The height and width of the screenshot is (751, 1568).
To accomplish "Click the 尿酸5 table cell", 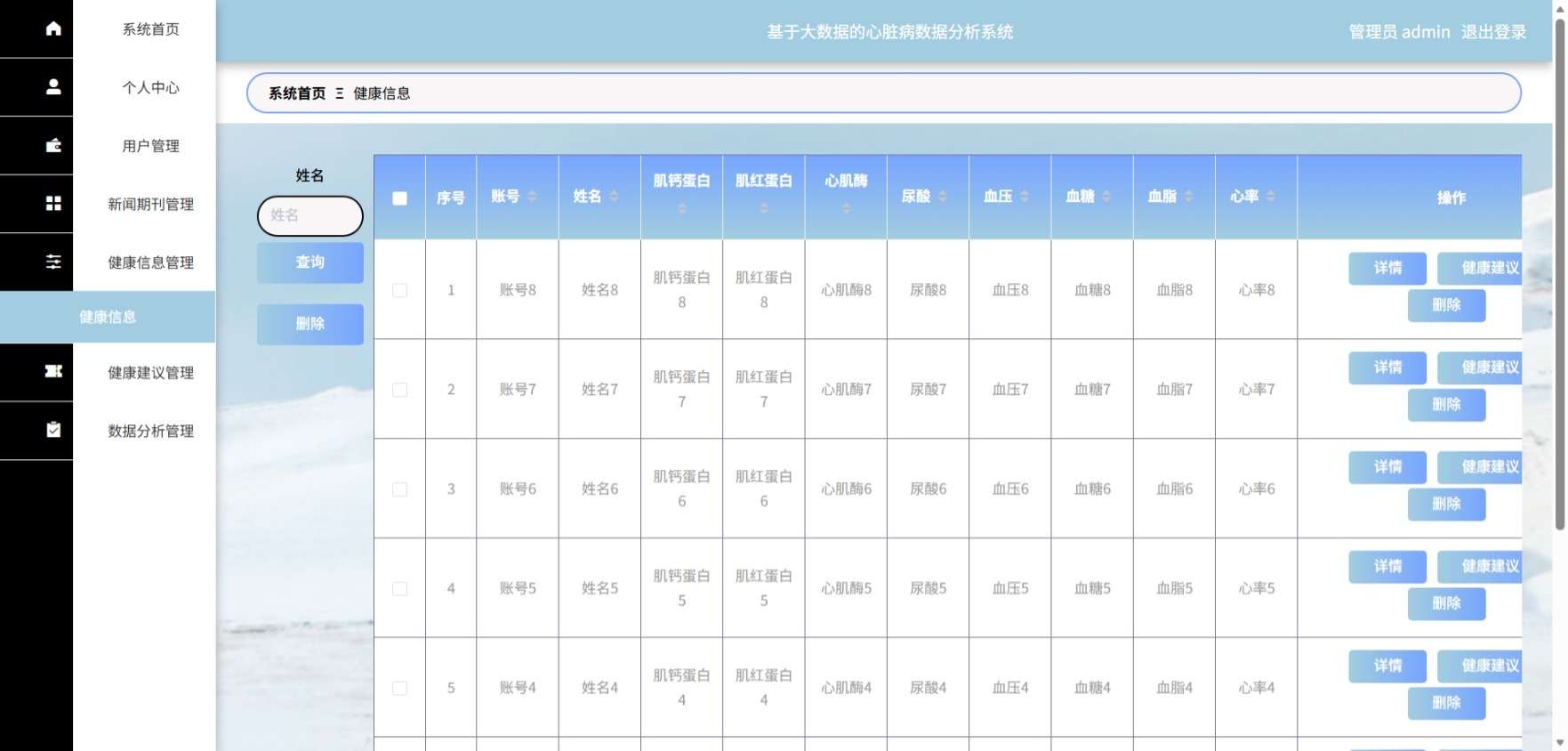I will pos(928,589).
